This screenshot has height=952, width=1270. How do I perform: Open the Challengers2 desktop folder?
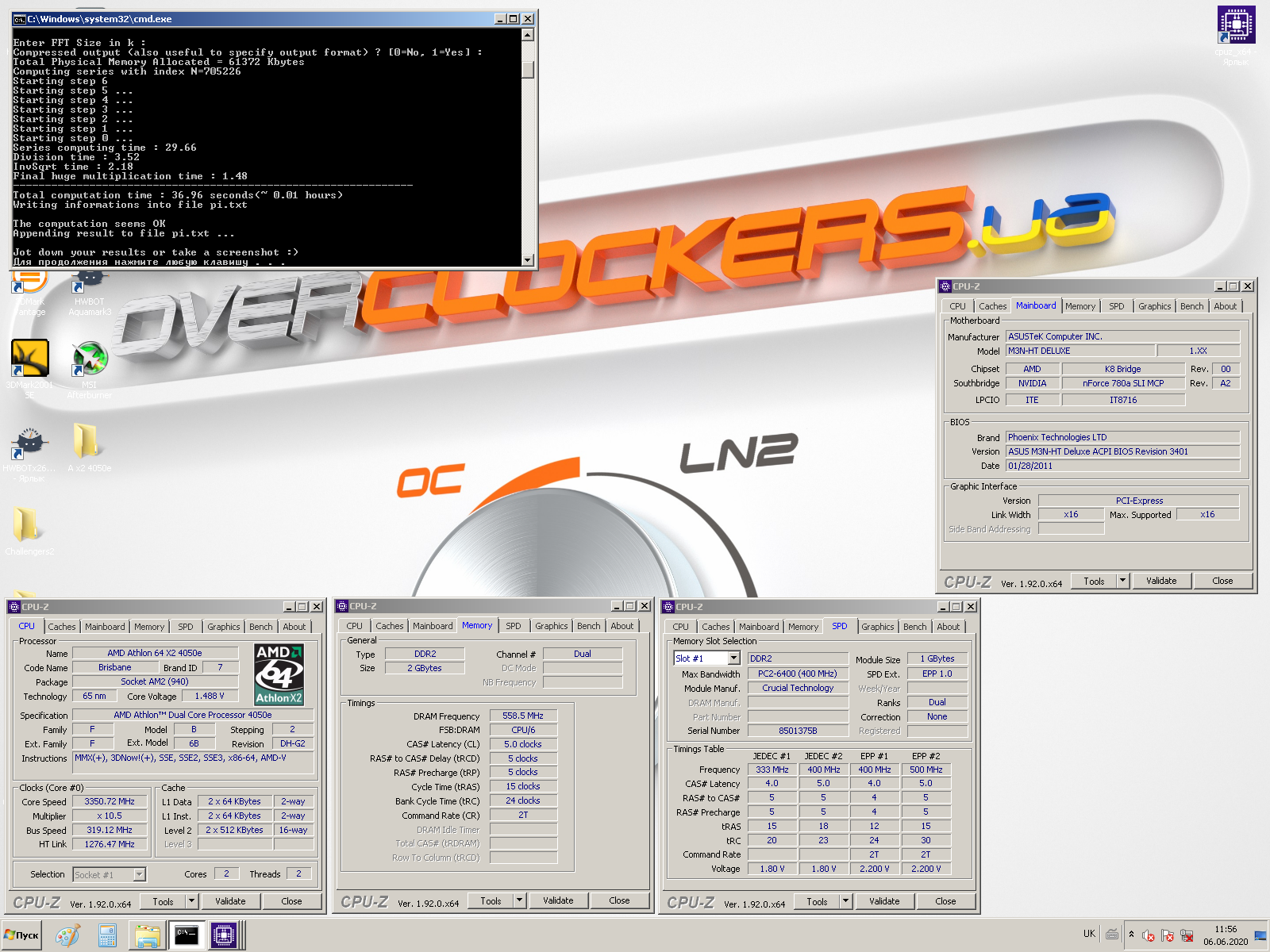[29, 530]
